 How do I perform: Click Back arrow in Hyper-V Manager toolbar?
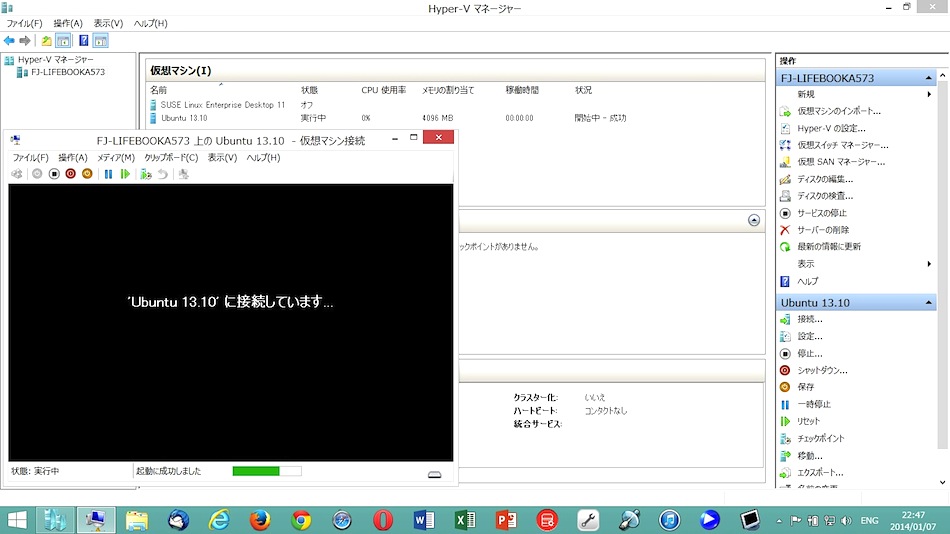[x=9, y=41]
